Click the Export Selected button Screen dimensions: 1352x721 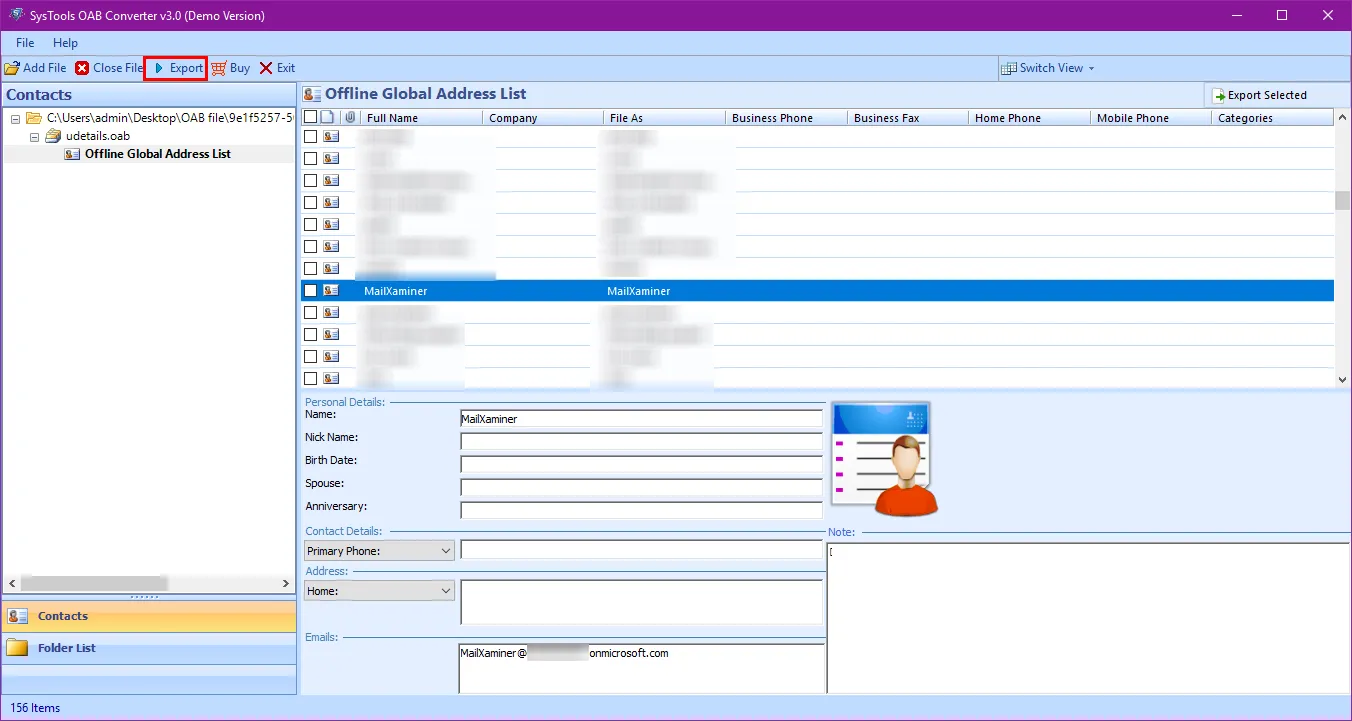1259,95
